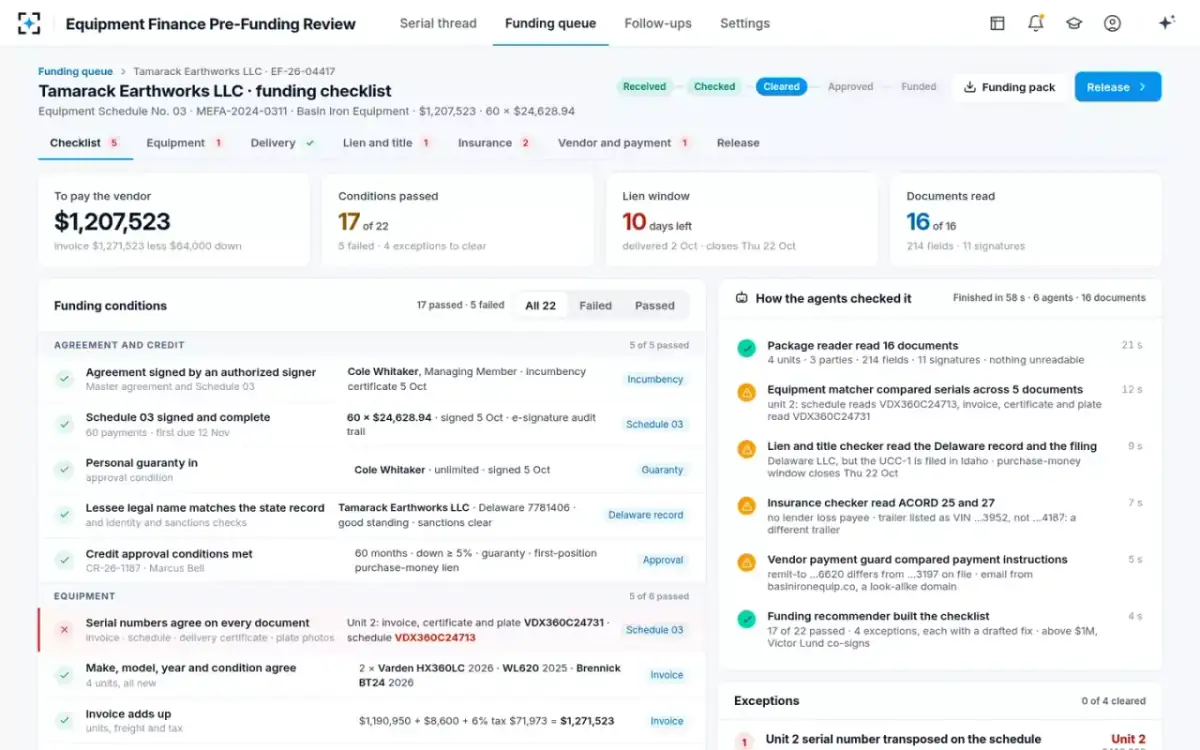
Task: Open Invoice link in Invoice adds up row
Action: [x=667, y=721]
